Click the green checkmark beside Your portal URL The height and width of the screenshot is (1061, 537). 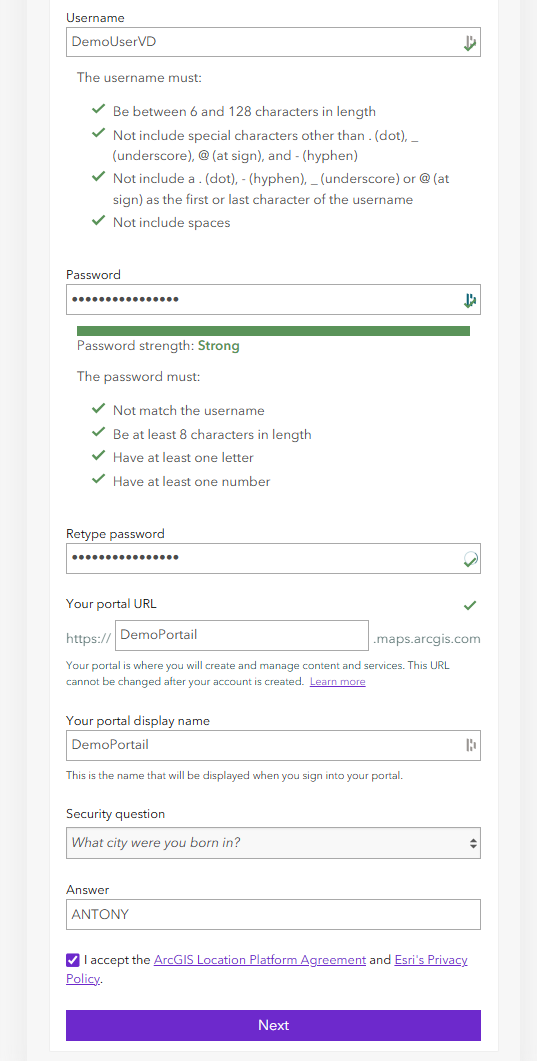click(470, 606)
